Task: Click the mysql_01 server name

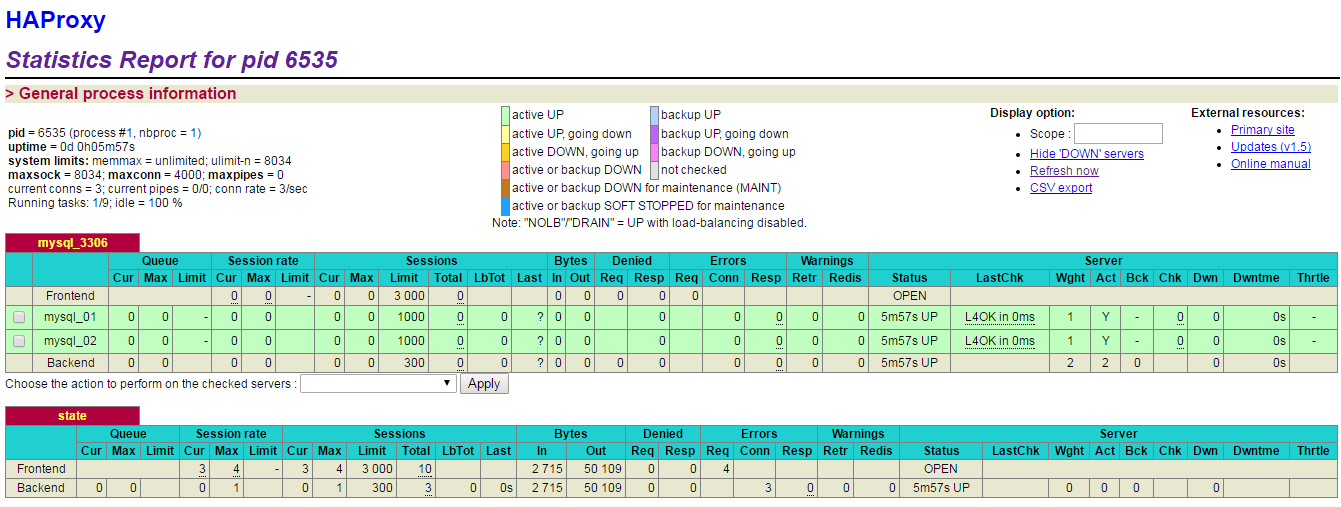Action: [70, 318]
